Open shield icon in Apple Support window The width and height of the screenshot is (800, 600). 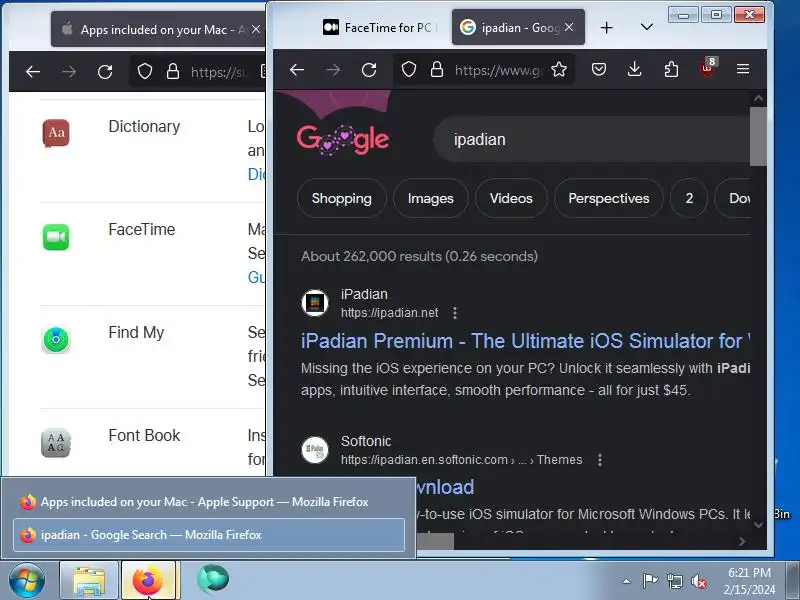(145, 71)
